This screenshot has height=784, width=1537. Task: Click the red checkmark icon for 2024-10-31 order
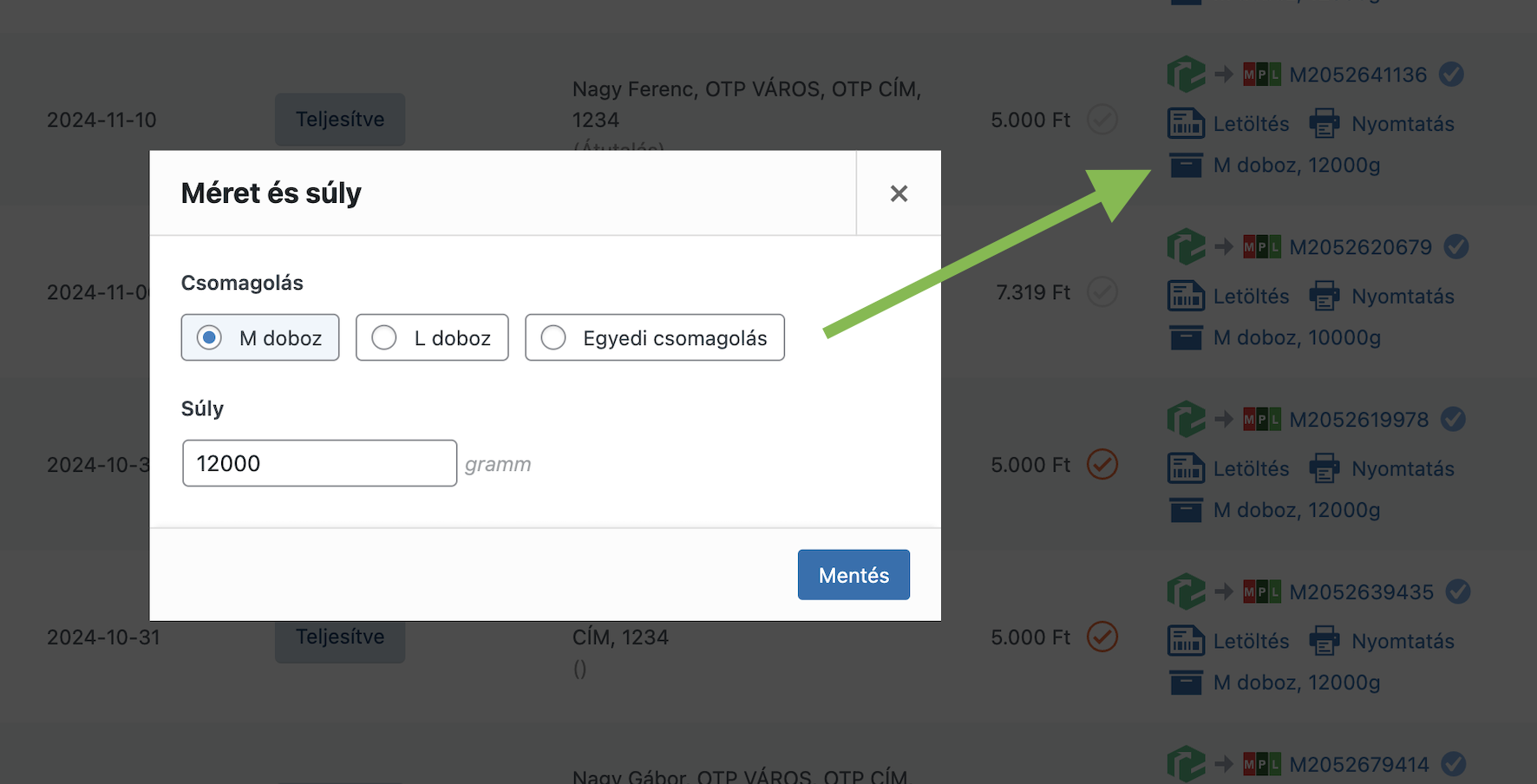point(1102,637)
